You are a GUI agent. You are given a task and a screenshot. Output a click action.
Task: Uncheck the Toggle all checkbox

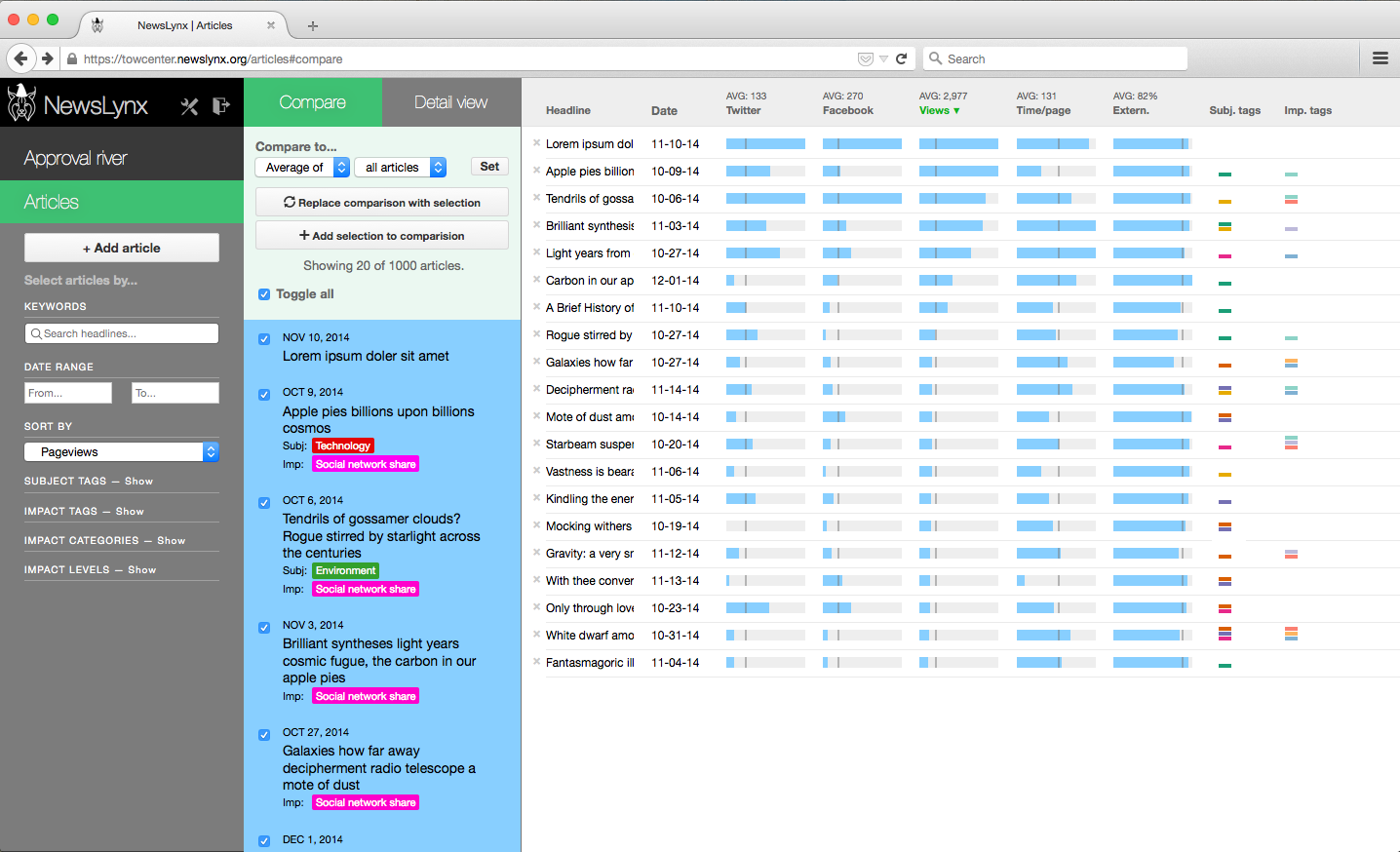264,294
